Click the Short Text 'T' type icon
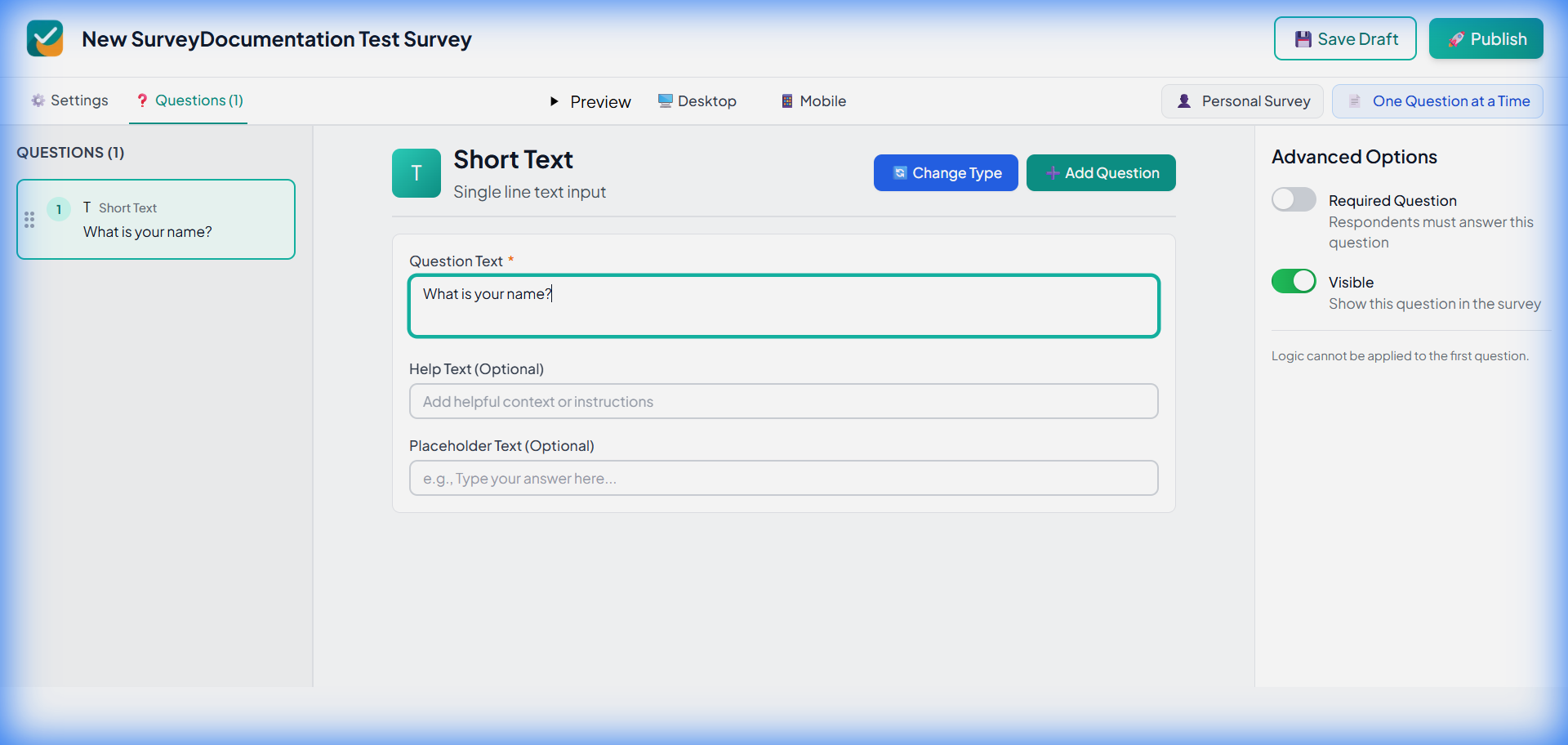 (x=416, y=172)
